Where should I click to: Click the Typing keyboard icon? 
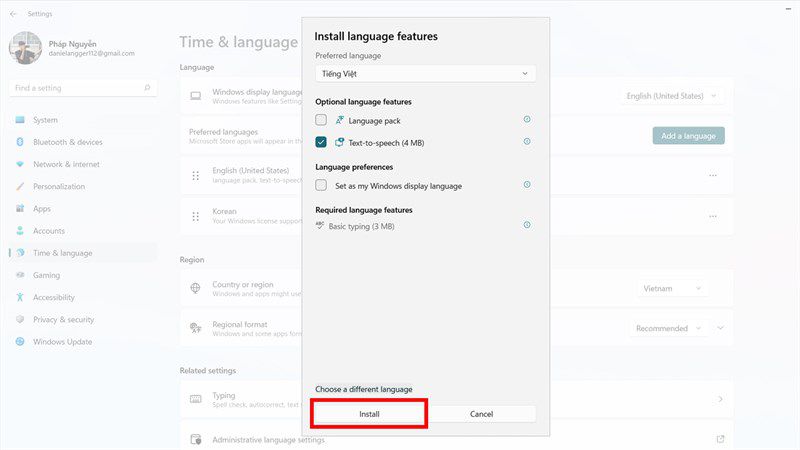(x=195, y=399)
